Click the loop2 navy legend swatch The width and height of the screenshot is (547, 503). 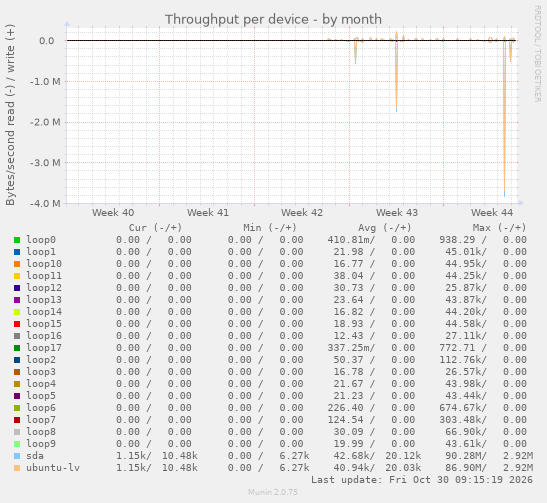point(17,360)
